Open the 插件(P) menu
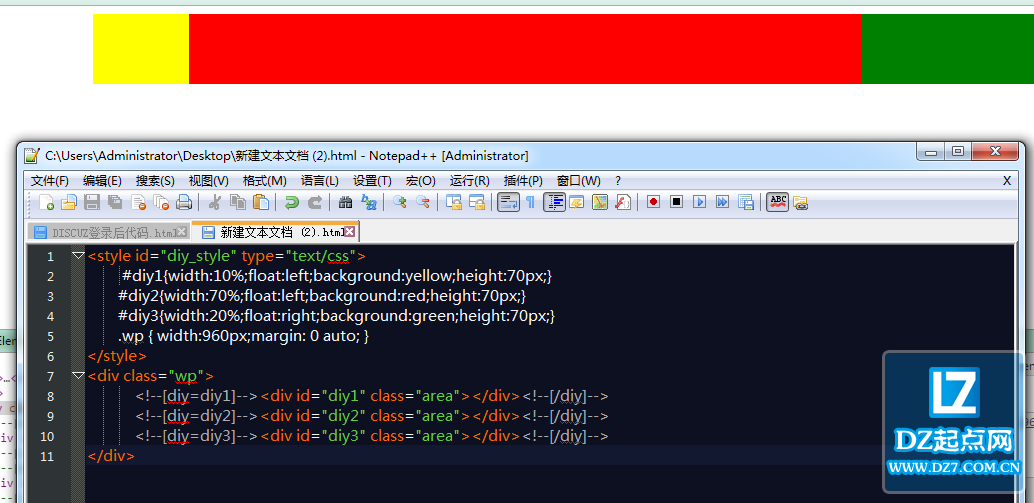This screenshot has height=503, width=1034. [x=523, y=181]
